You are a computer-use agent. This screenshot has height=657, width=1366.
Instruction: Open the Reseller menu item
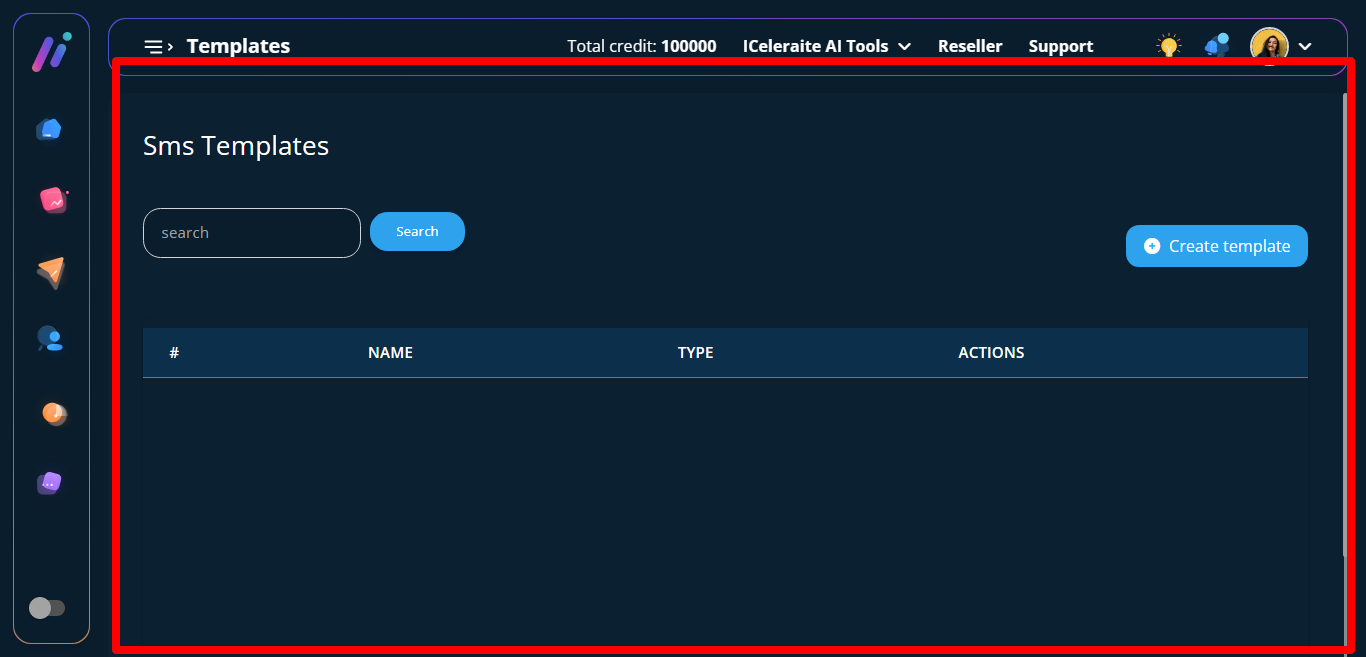(969, 46)
